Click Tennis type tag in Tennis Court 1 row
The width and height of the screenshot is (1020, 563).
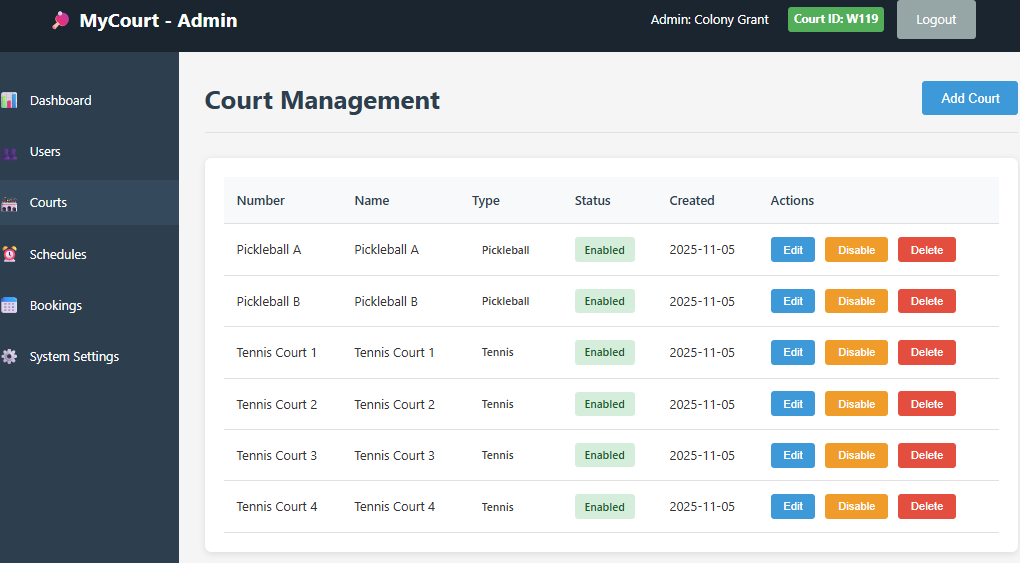[x=498, y=352]
